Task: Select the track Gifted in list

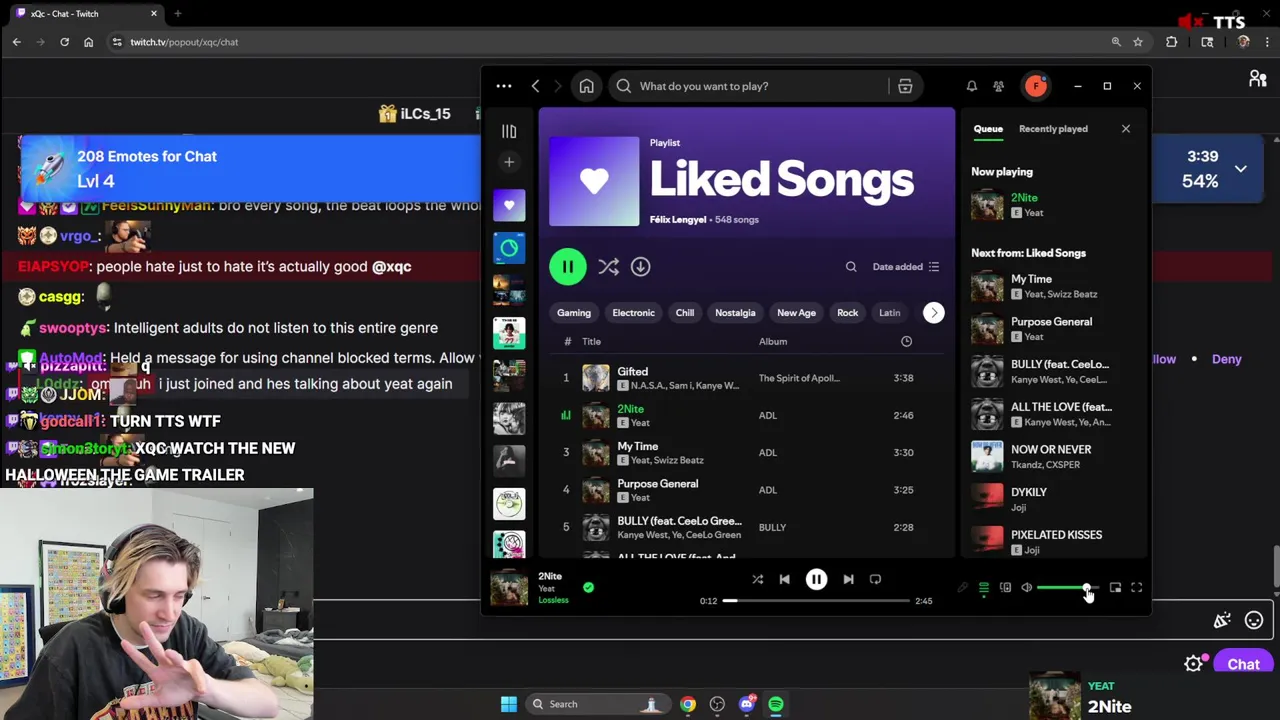Action: tap(745, 378)
